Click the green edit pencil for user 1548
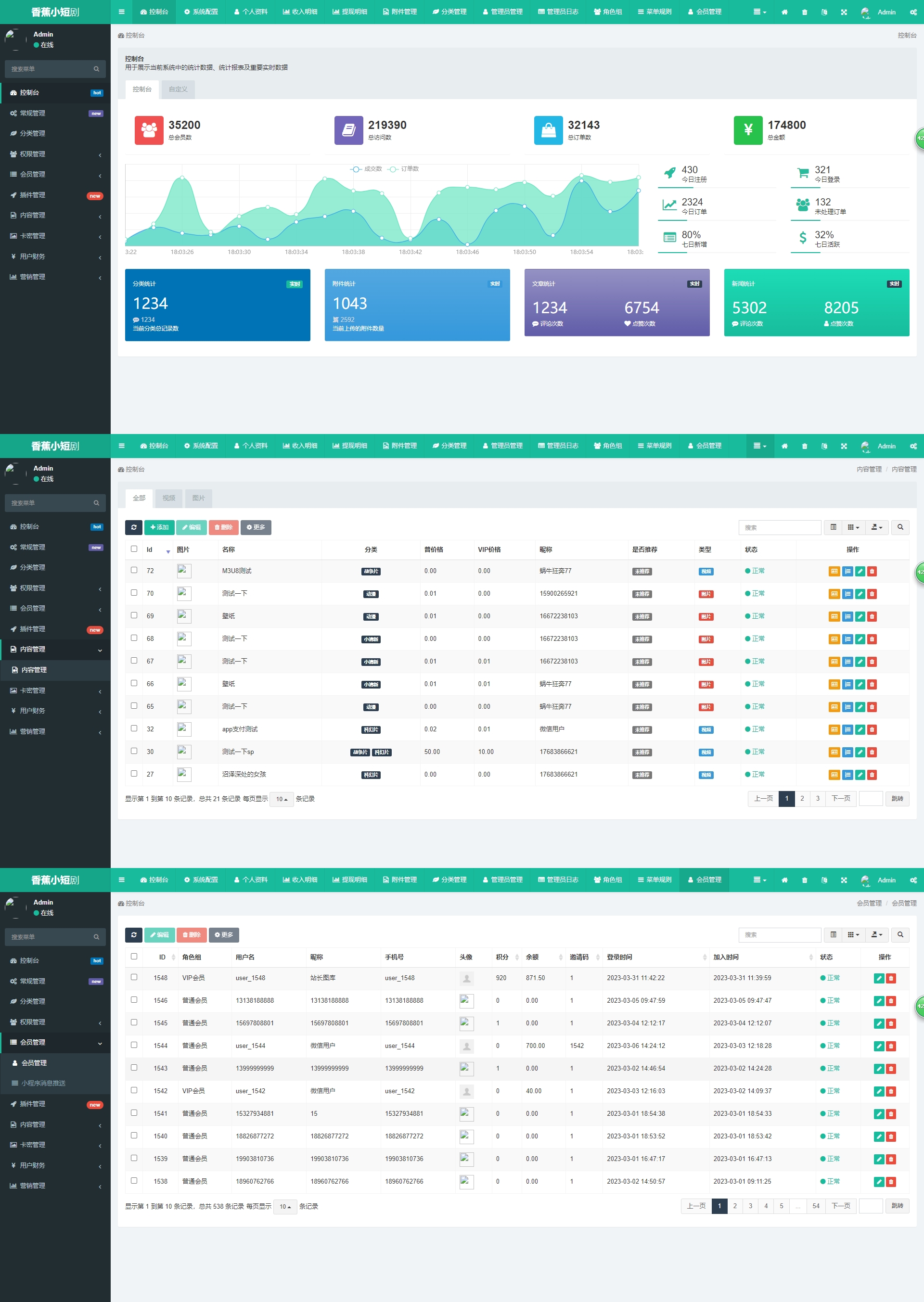Screen dimensions: 924x1302 click(x=879, y=978)
